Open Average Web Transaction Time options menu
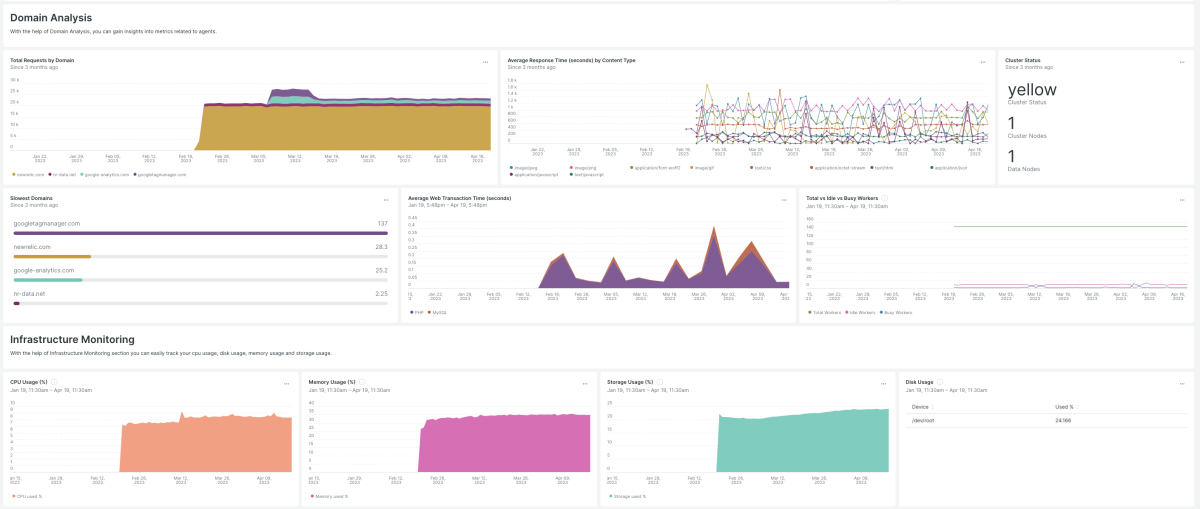 tap(783, 198)
